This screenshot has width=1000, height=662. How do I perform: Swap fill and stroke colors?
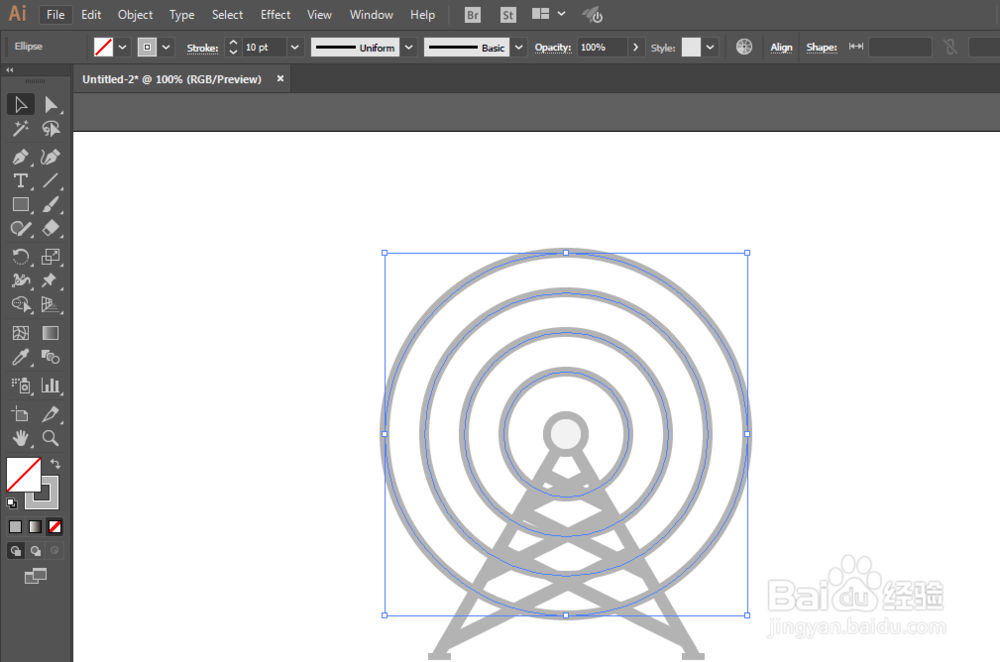coord(55,464)
